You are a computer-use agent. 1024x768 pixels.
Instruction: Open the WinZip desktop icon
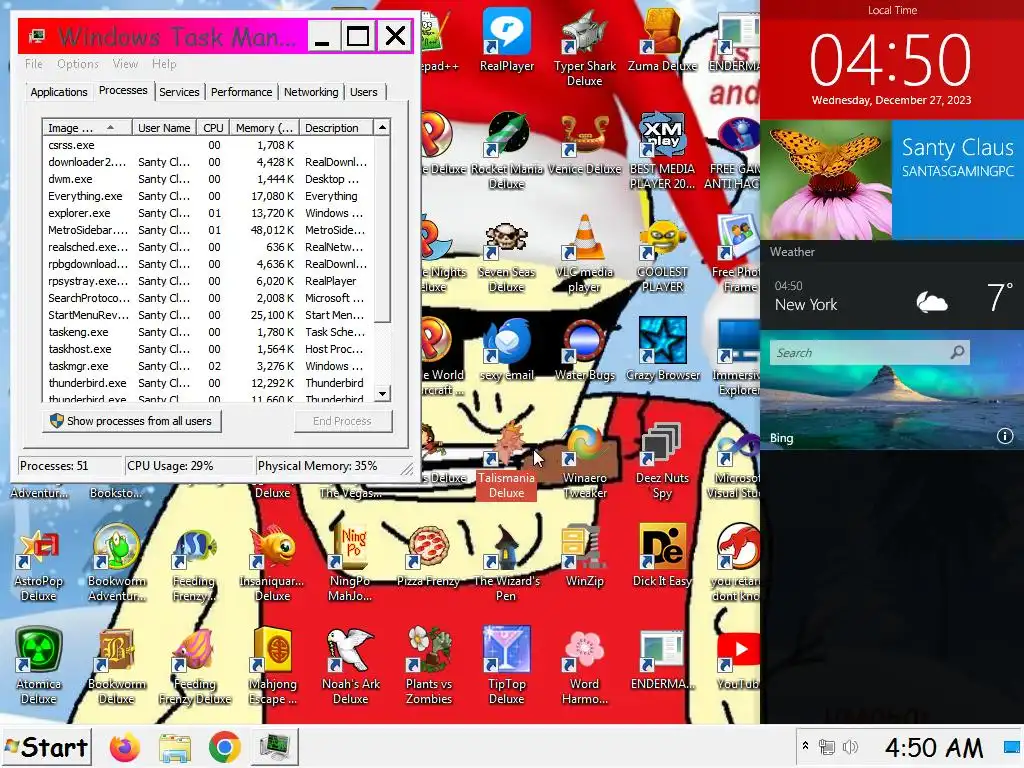click(584, 556)
